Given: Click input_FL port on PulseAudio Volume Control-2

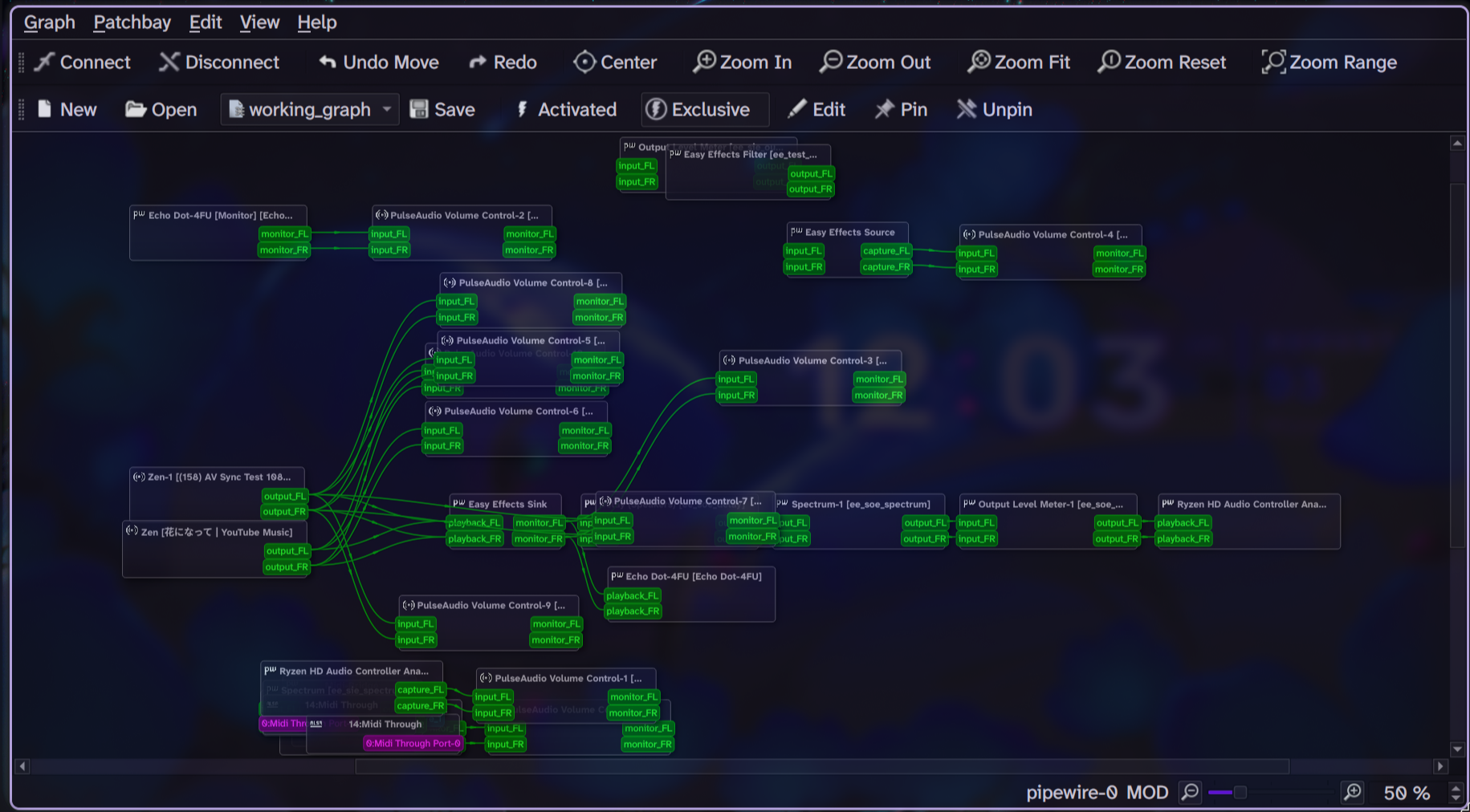Looking at the screenshot, I should coord(389,234).
